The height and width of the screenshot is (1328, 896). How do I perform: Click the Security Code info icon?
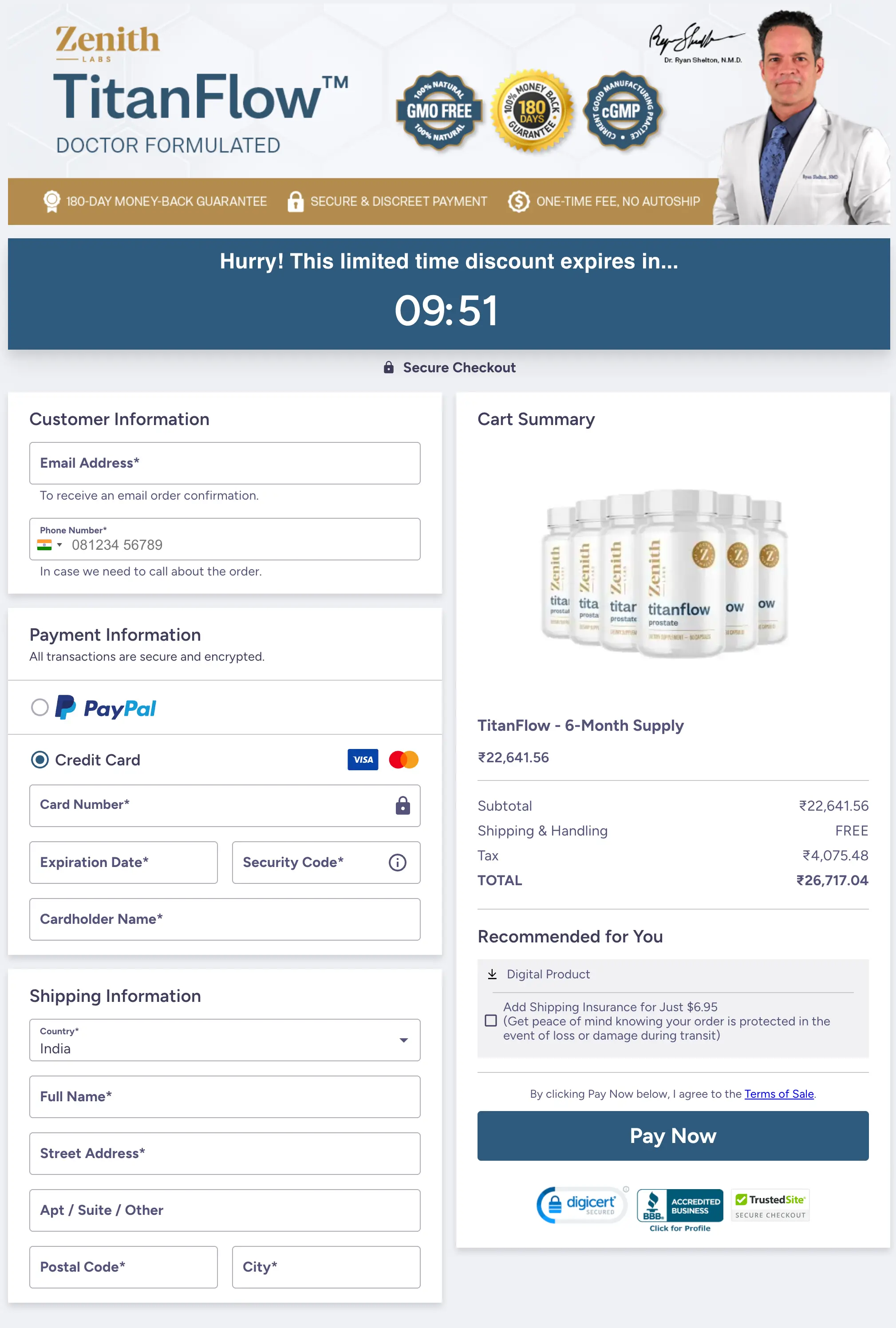pyautogui.click(x=398, y=863)
